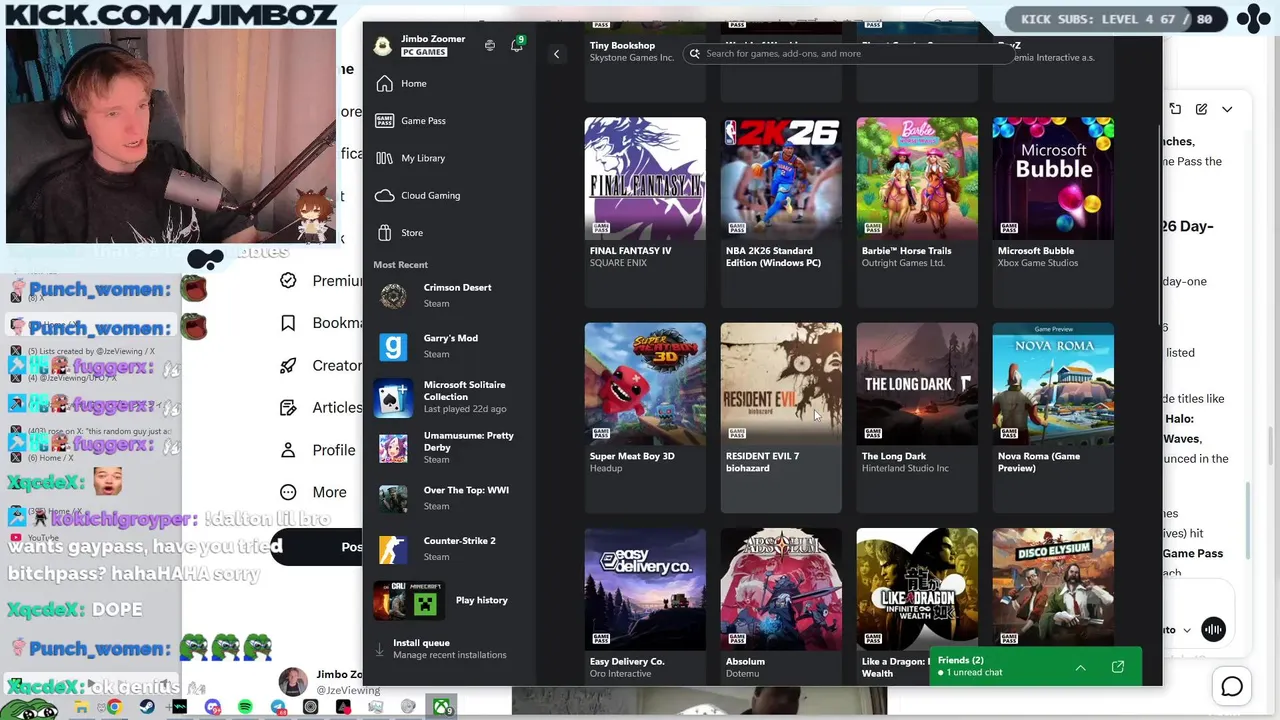Viewport: 1280px width, 720px height.
Task: Click the expand arrows icon in right panel
Action: (x=1175, y=109)
